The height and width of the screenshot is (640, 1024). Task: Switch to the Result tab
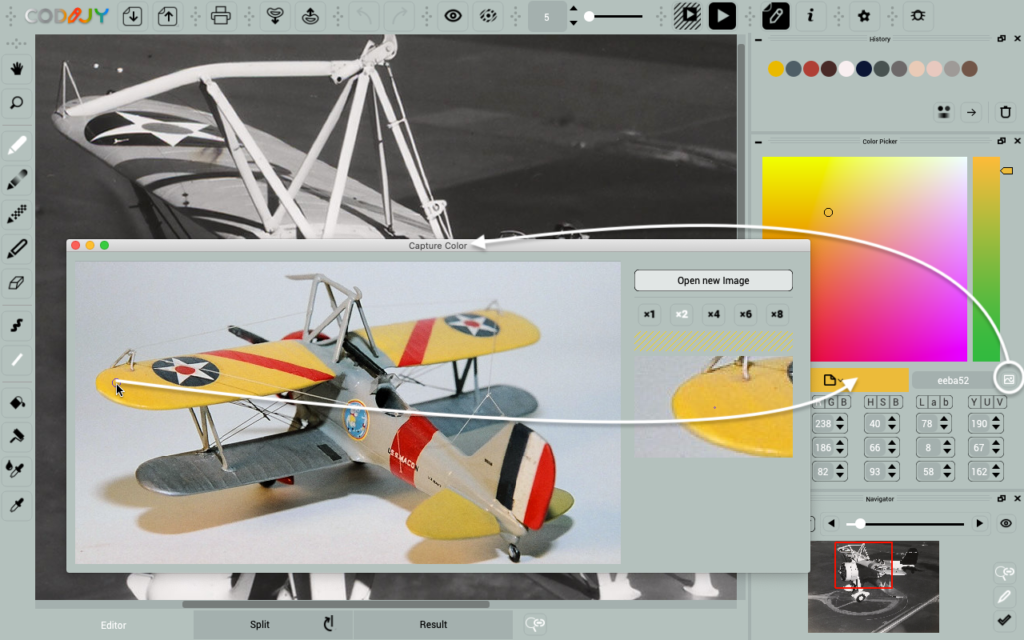click(x=434, y=624)
